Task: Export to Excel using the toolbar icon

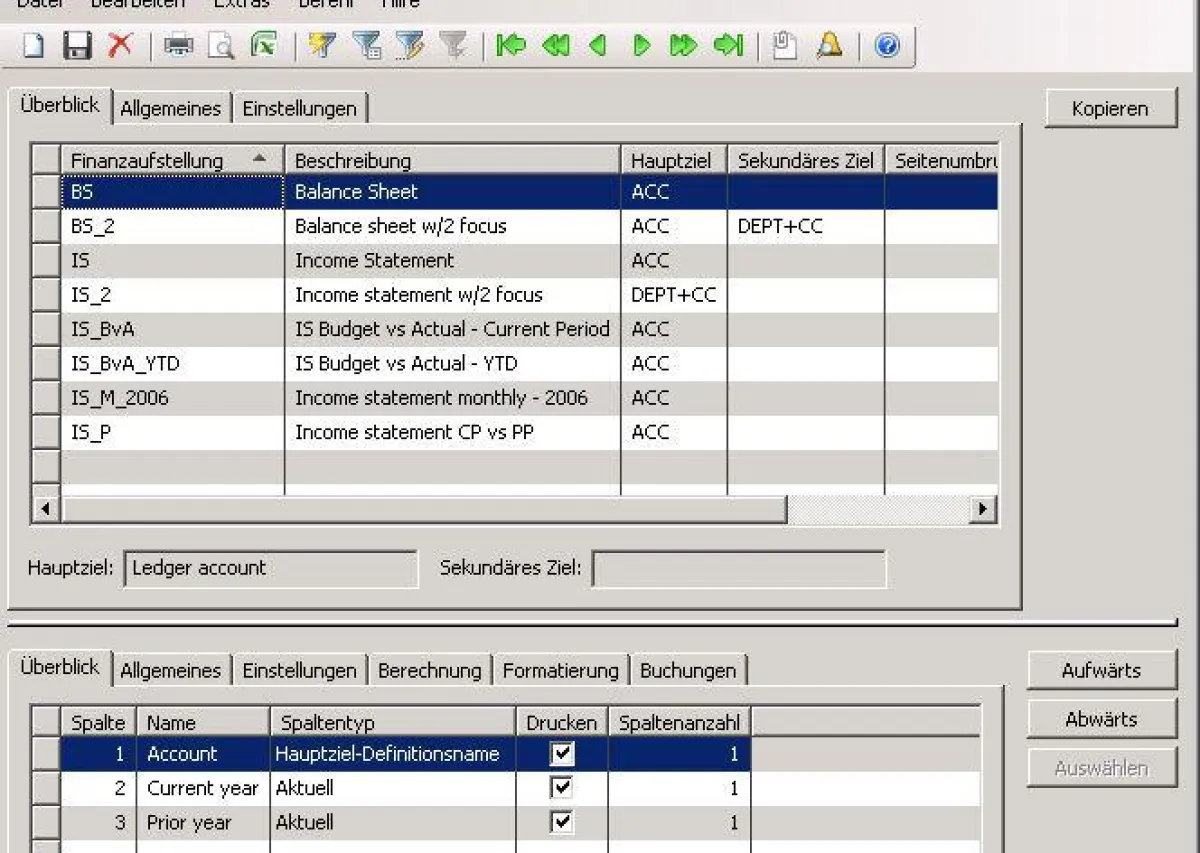Action: (x=264, y=46)
